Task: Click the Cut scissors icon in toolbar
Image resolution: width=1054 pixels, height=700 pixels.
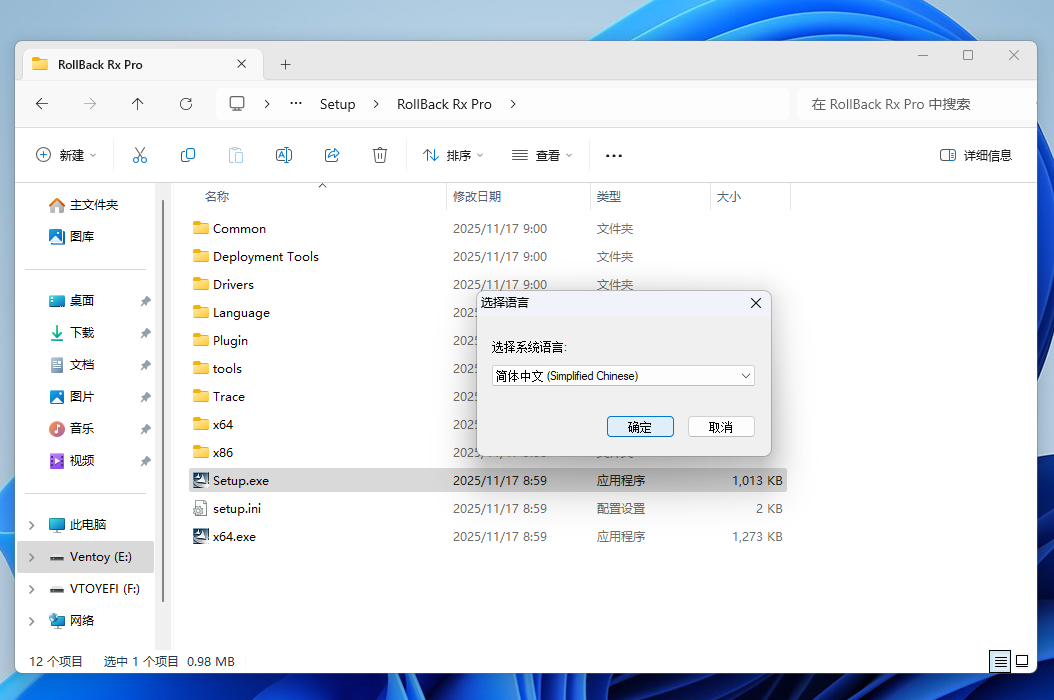Action: pos(140,155)
